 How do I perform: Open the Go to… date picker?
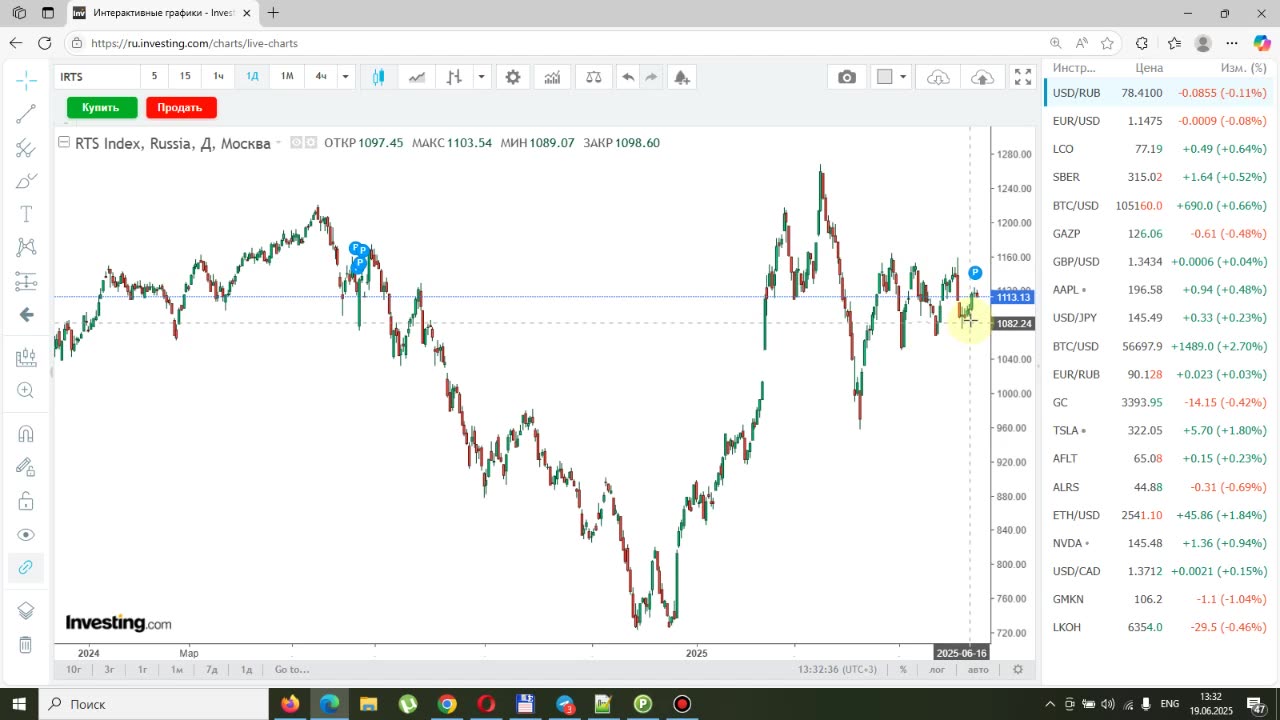tap(292, 670)
